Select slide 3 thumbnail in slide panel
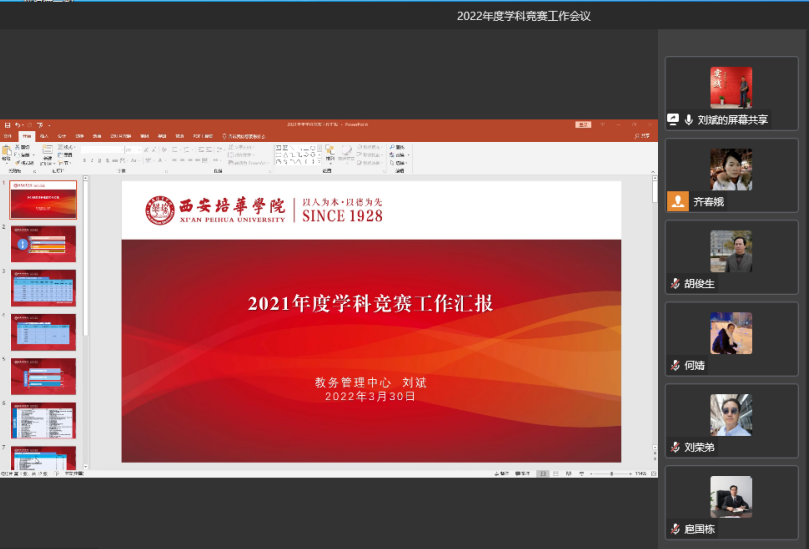Screen dimensions: 809x549 (x=43, y=287)
